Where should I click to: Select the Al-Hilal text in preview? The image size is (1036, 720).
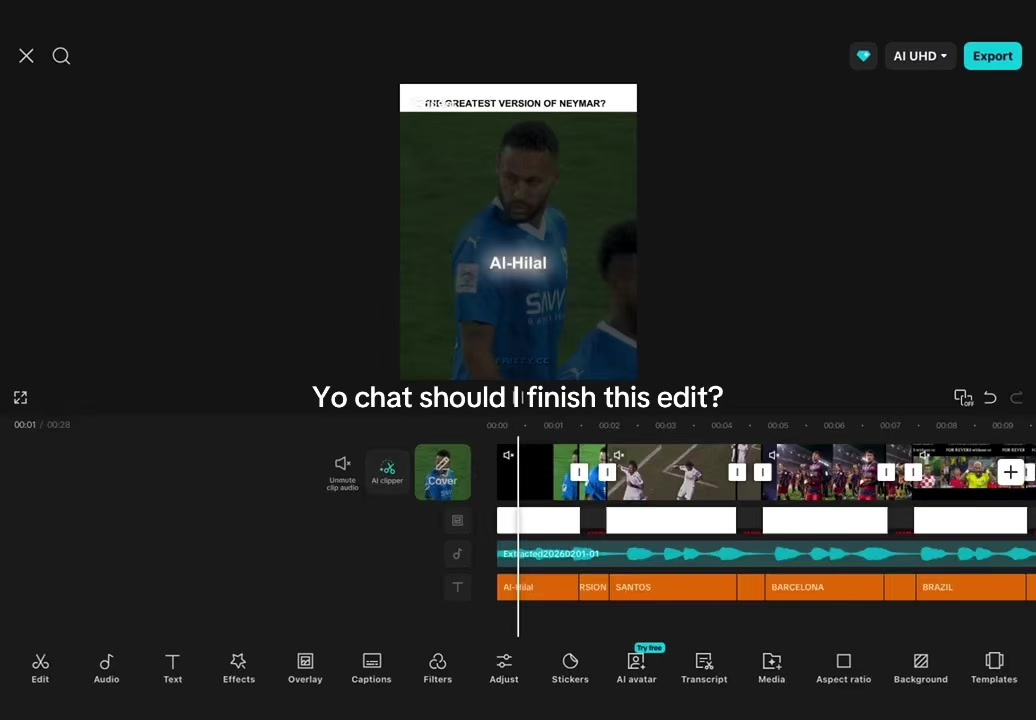click(x=518, y=263)
